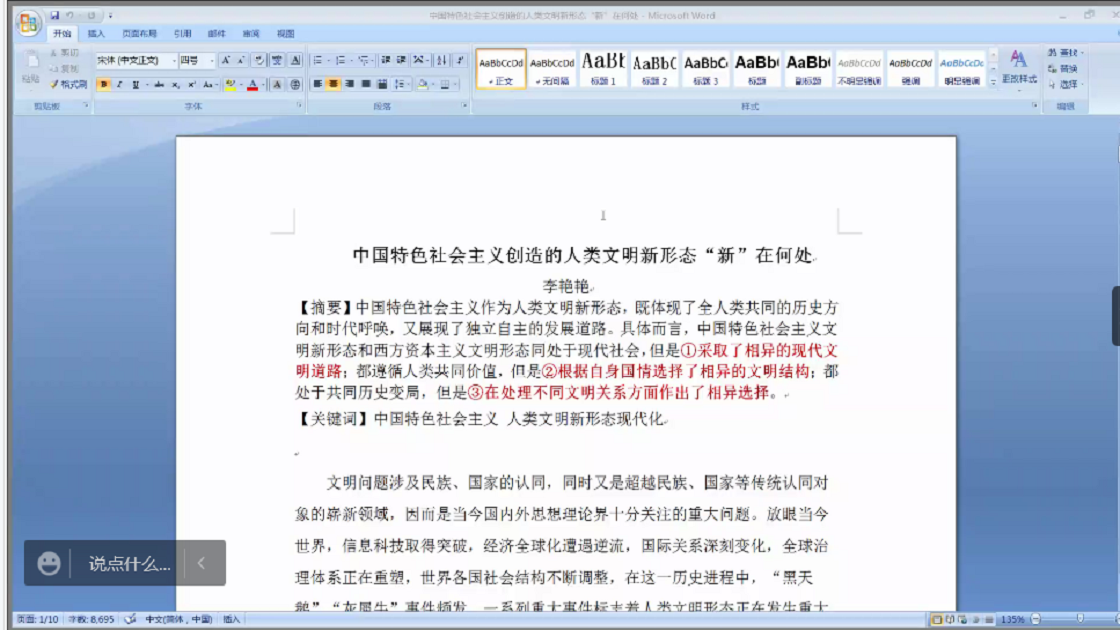Toggle underline formatting
Viewport: 1120px width, 630px height.
pyautogui.click(x=135, y=85)
